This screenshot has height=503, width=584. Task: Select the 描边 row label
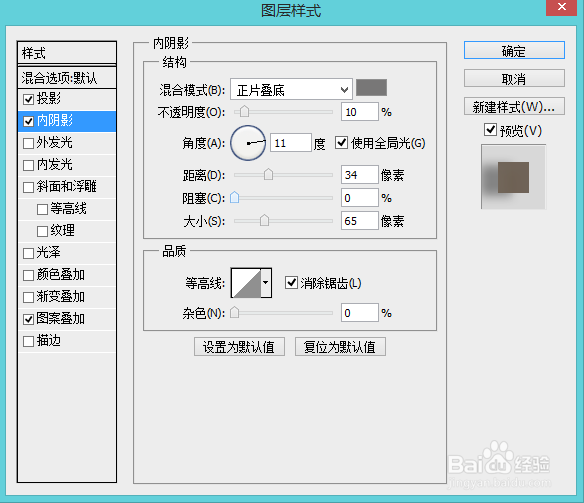(x=49, y=341)
